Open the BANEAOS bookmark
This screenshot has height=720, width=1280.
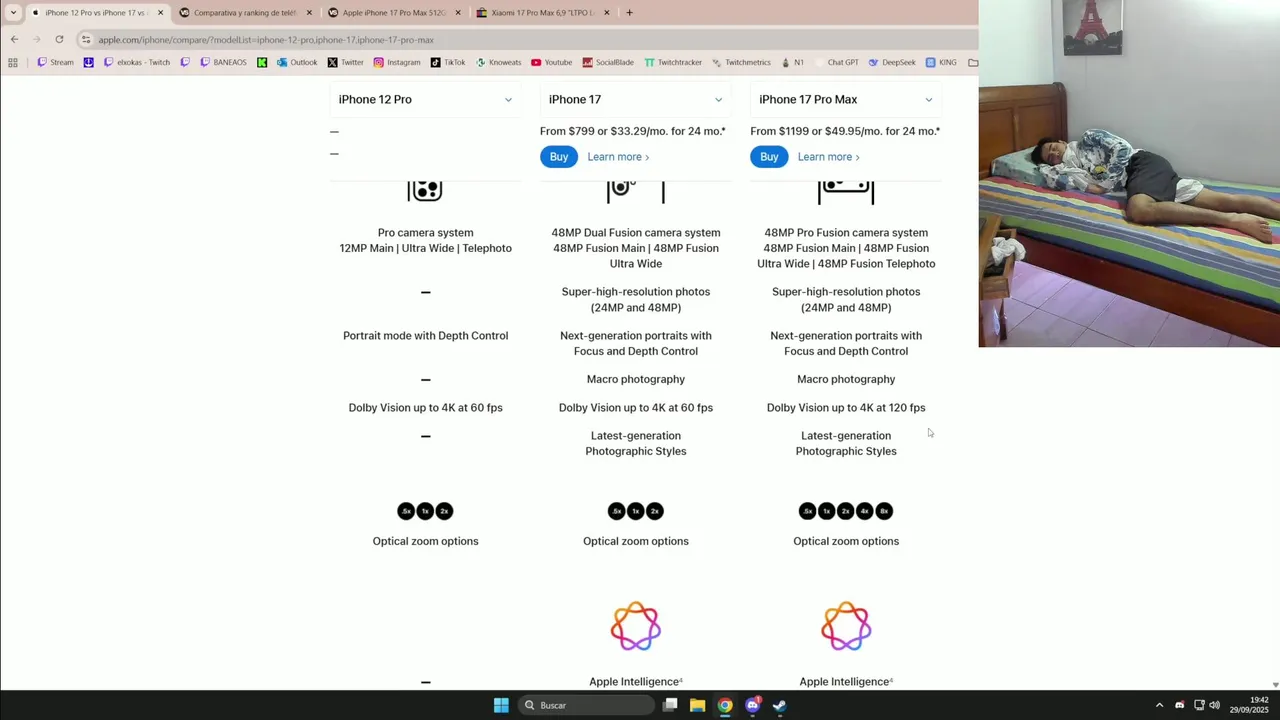pos(223,62)
